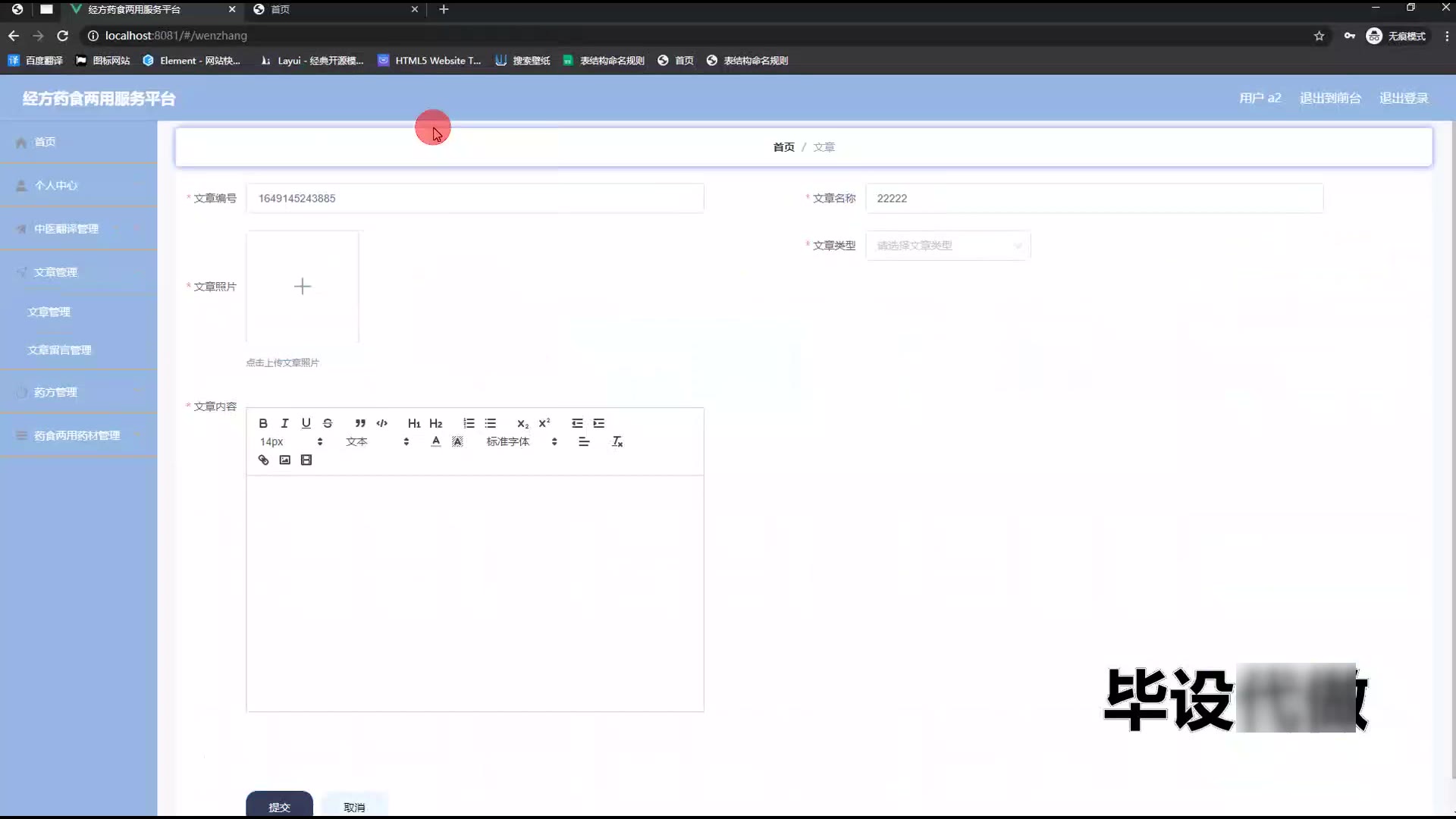Insert an image in editor

click(284, 460)
